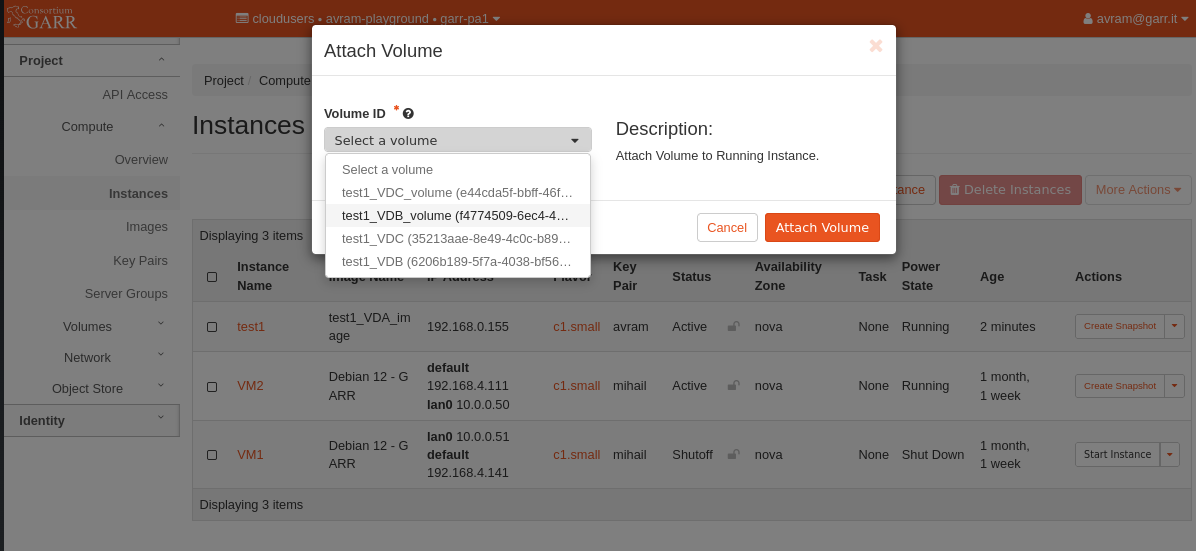Click the Instance Name column header

click(x=263, y=276)
